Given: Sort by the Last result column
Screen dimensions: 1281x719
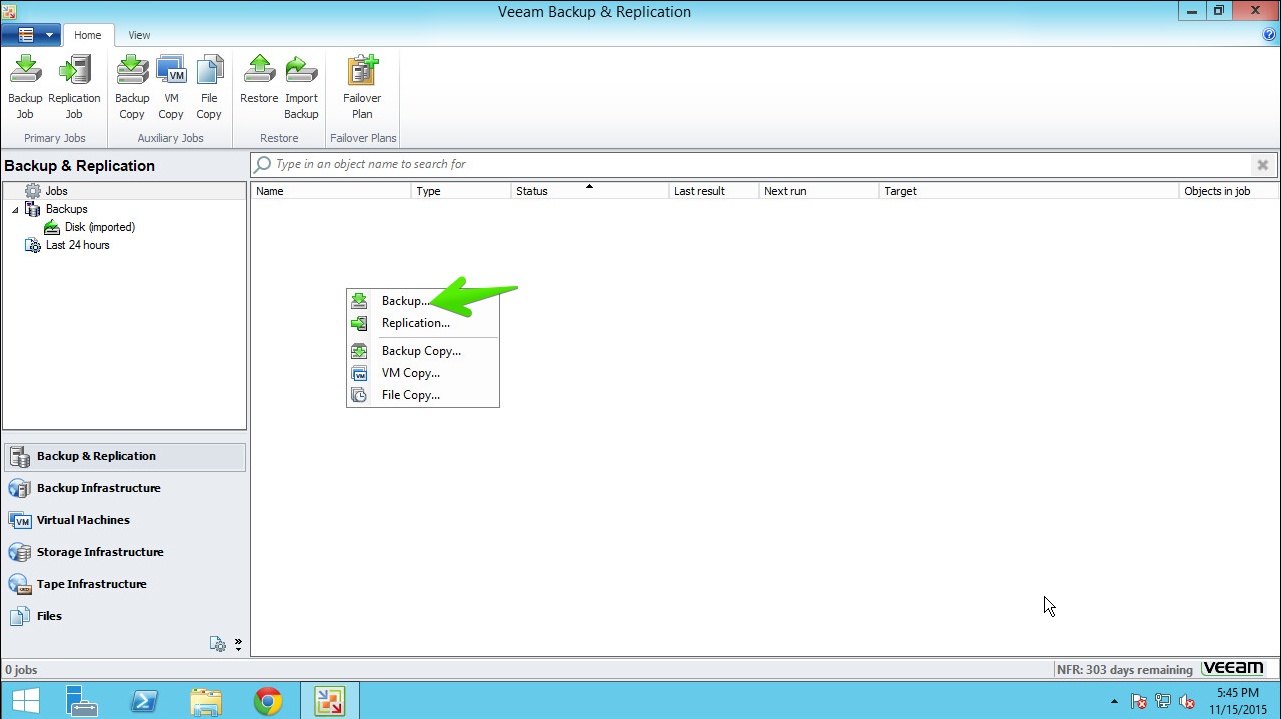Looking at the screenshot, I should [714, 191].
